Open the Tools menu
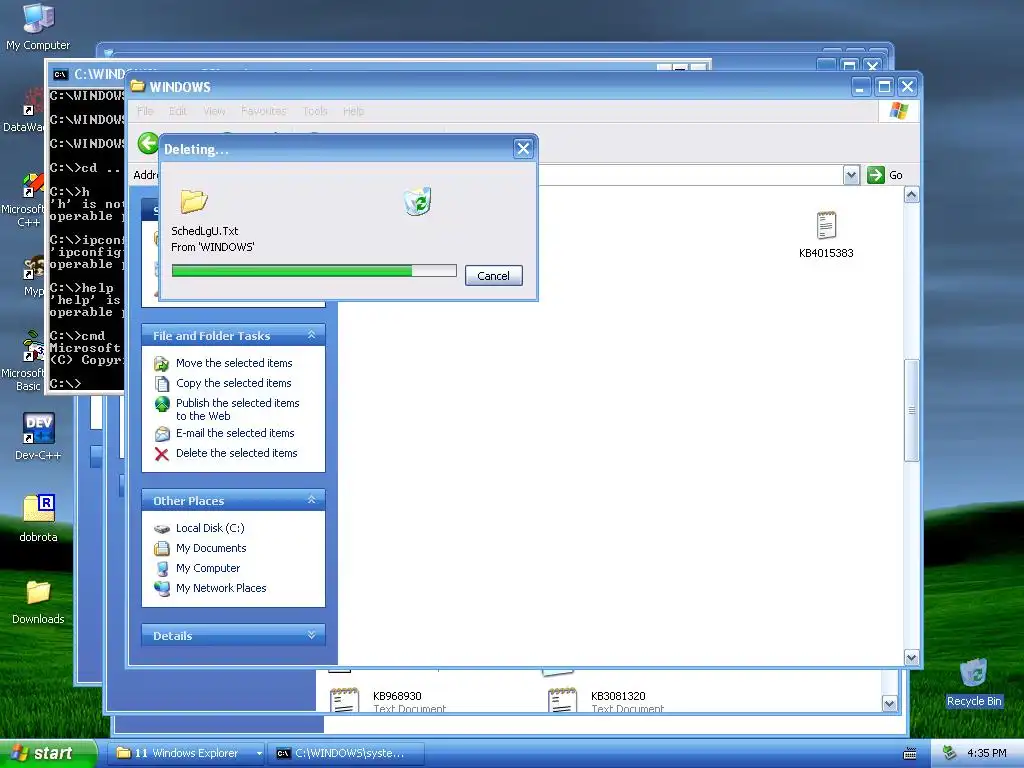1024x768 pixels. [x=315, y=111]
